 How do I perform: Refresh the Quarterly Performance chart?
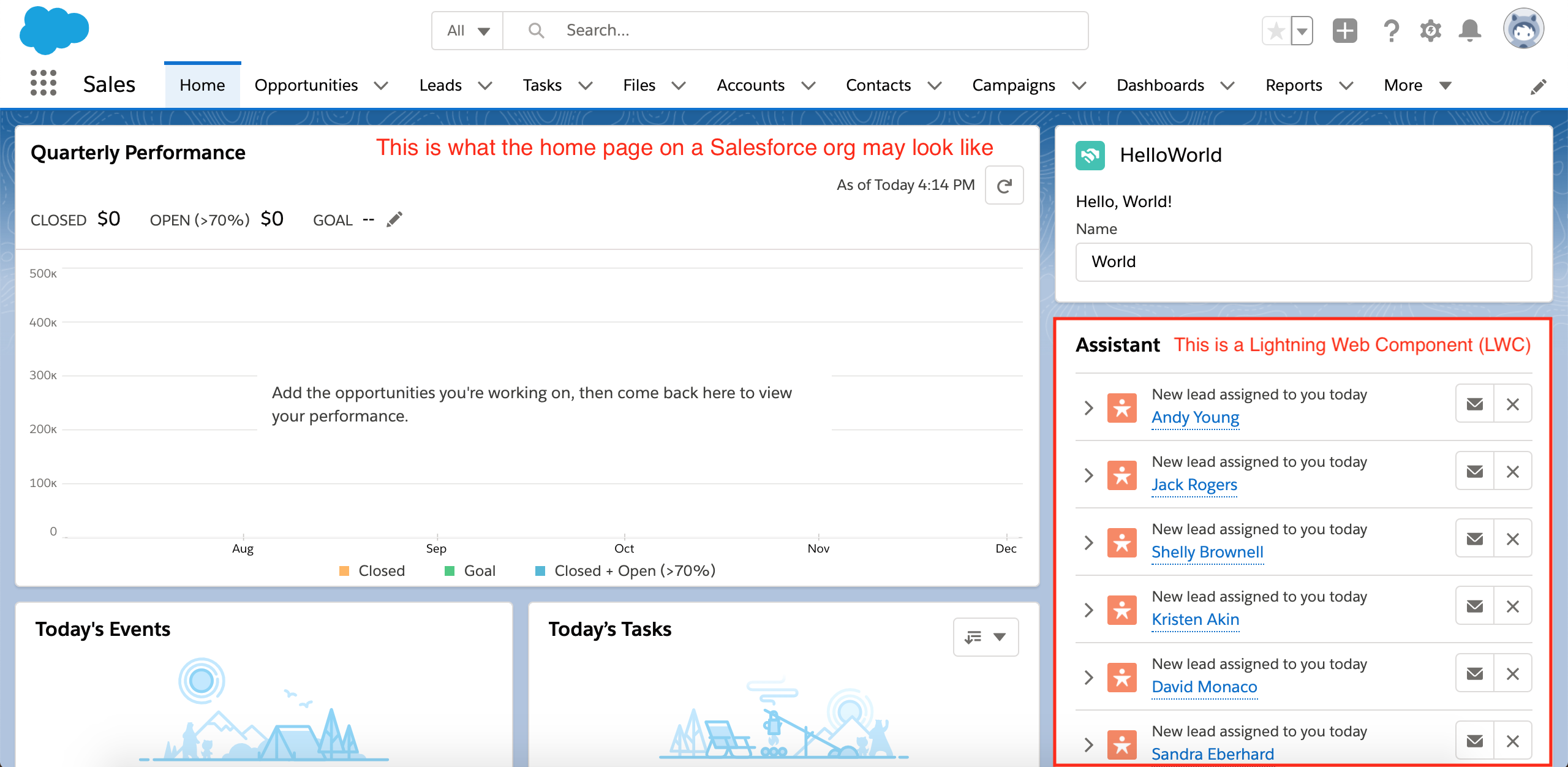[1004, 186]
